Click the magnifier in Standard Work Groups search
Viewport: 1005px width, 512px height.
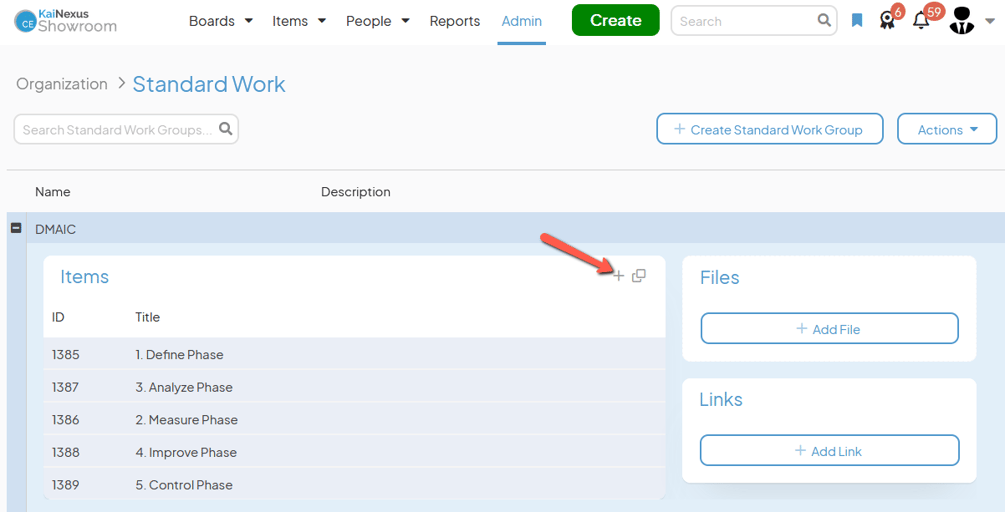click(226, 129)
